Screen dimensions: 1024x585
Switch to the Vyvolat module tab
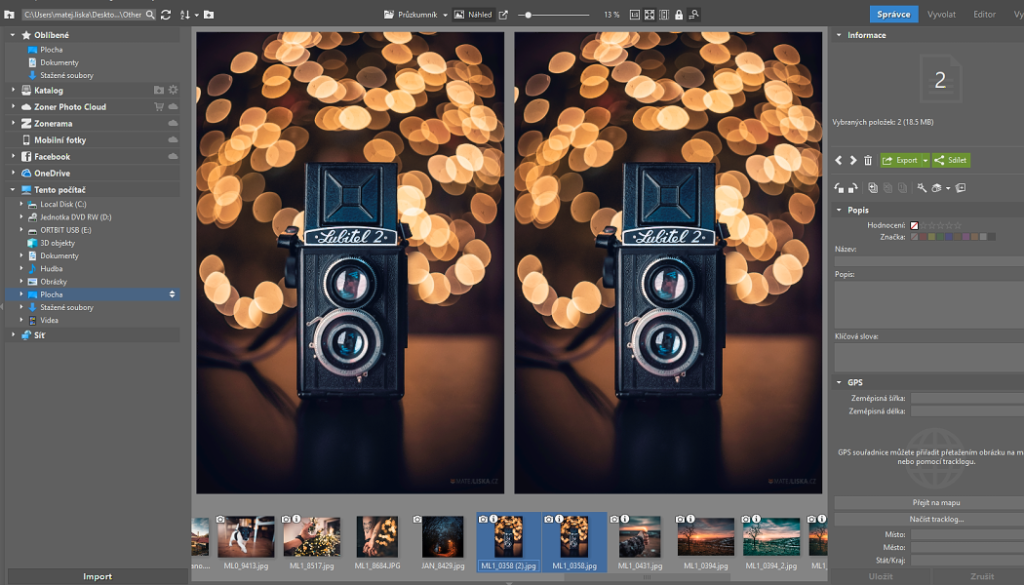click(941, 14)
